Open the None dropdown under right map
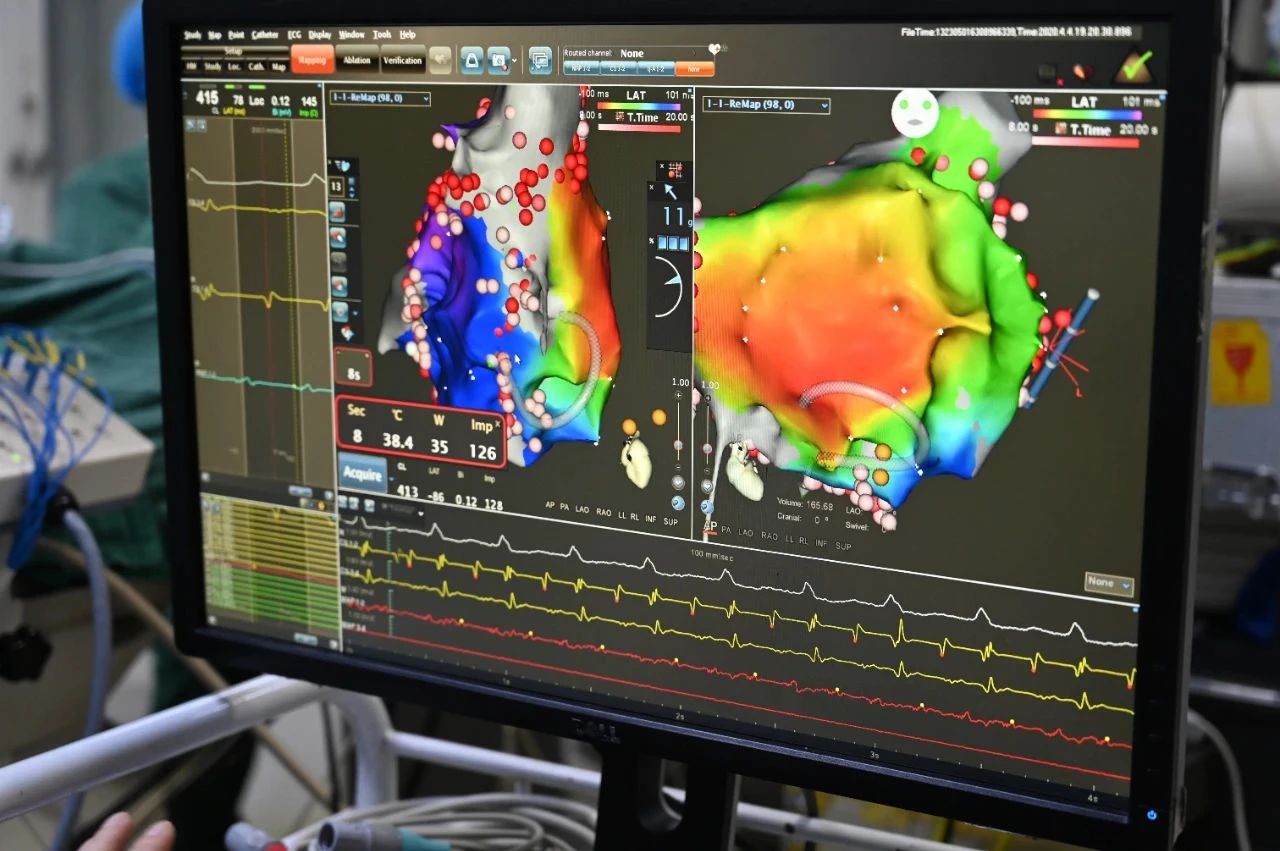This screenshot has height=851, width=1280. pyautogui.click(x=1109, y=583)
